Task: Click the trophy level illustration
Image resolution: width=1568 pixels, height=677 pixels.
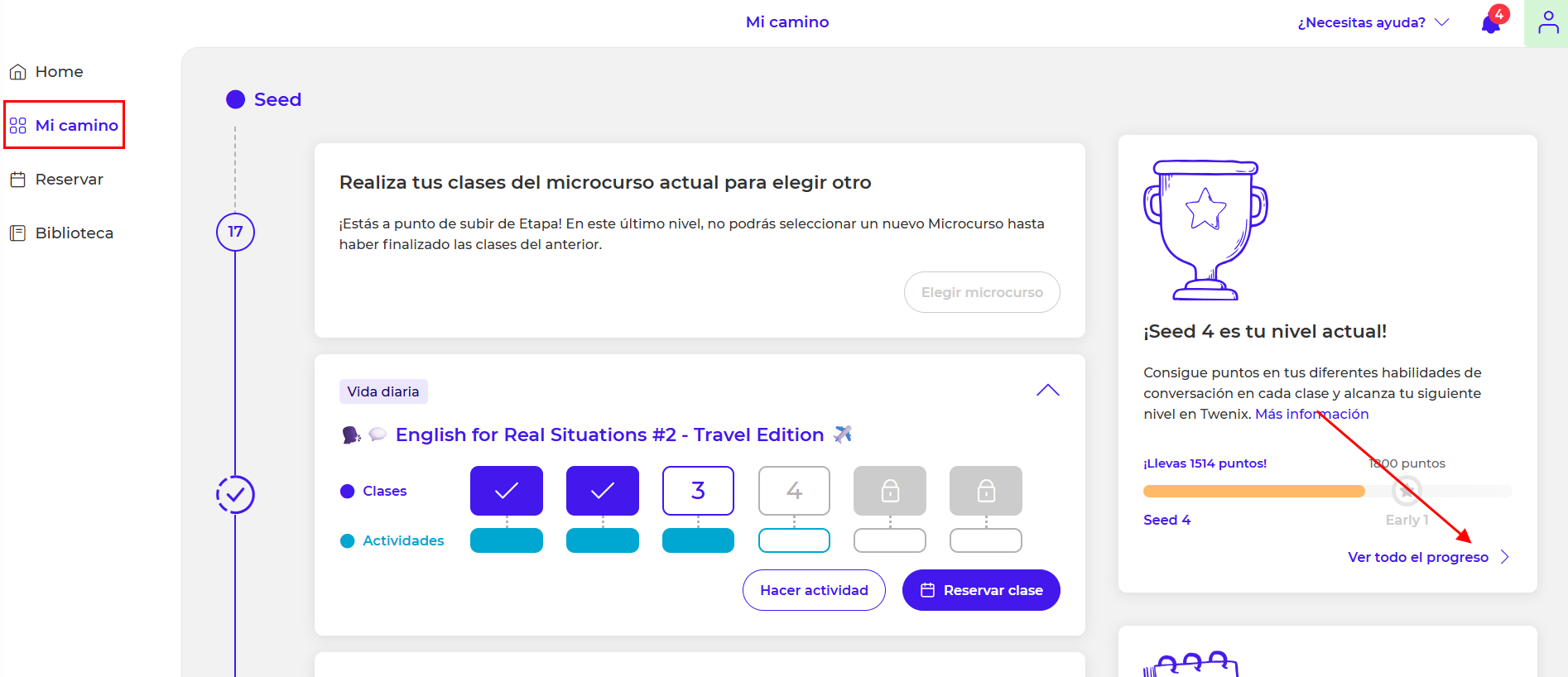Action: coord(1205,229)
